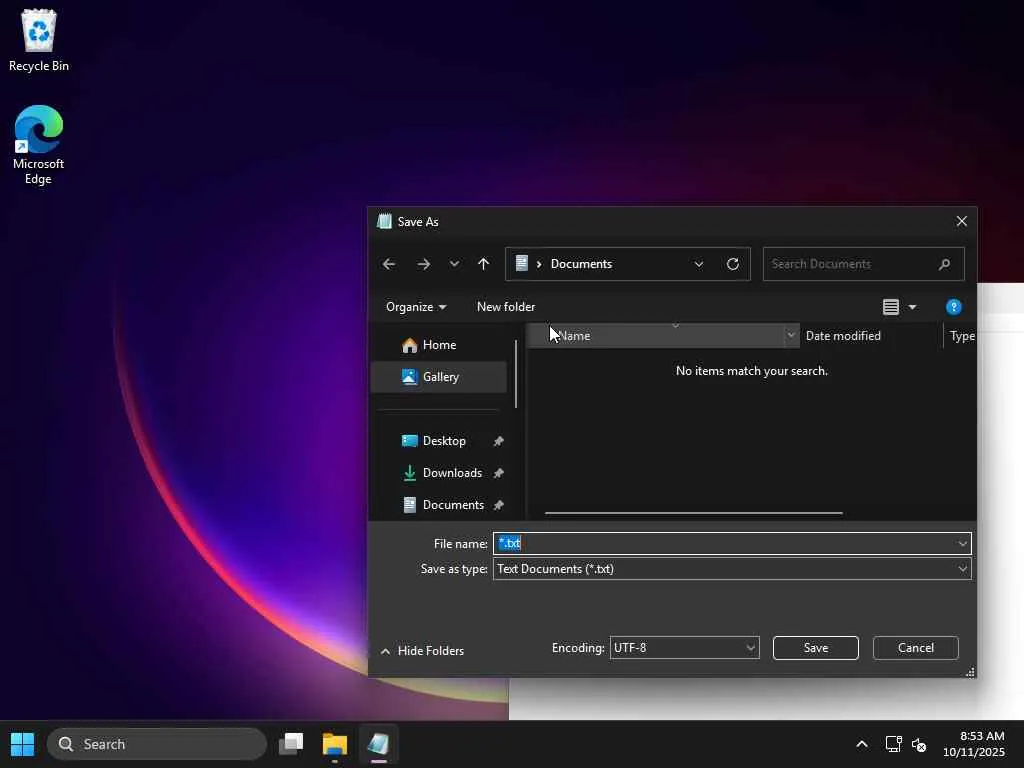Expand the change view options arrow
Screen dimensions: 1024x768
tap(912, 307)
